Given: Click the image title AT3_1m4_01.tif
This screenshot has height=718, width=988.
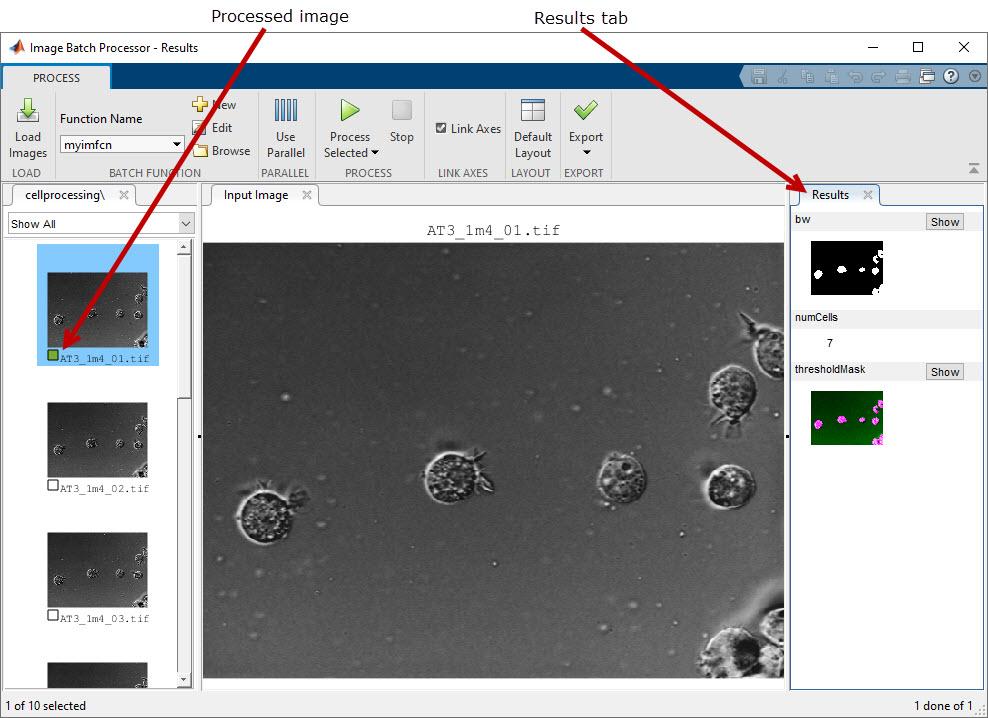Looking at the screenshot, I should (493, 230).
